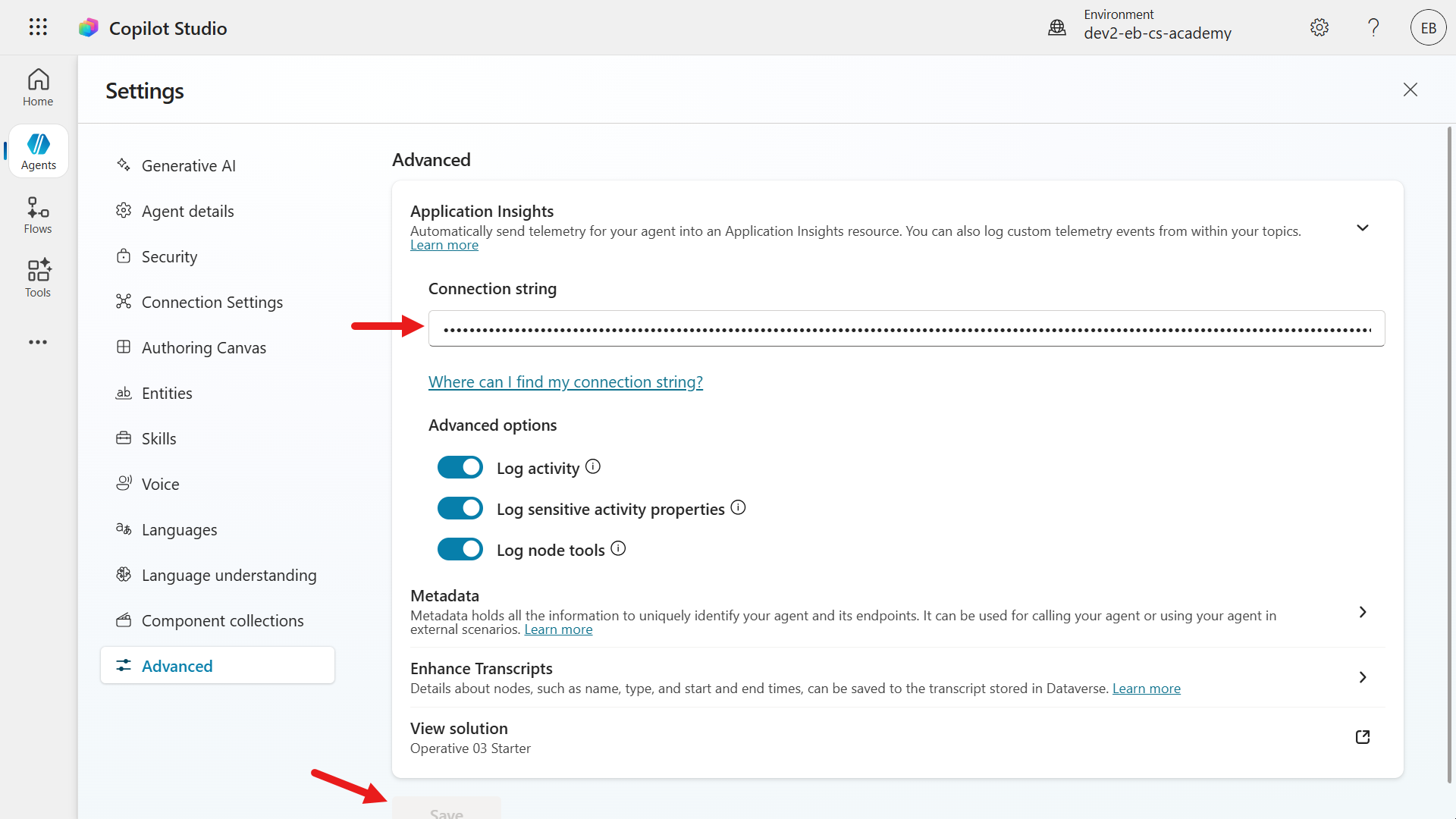Expand the Metadata section
The height and width of the screenshot is (819, 1456).
(x=1362, y=612)
